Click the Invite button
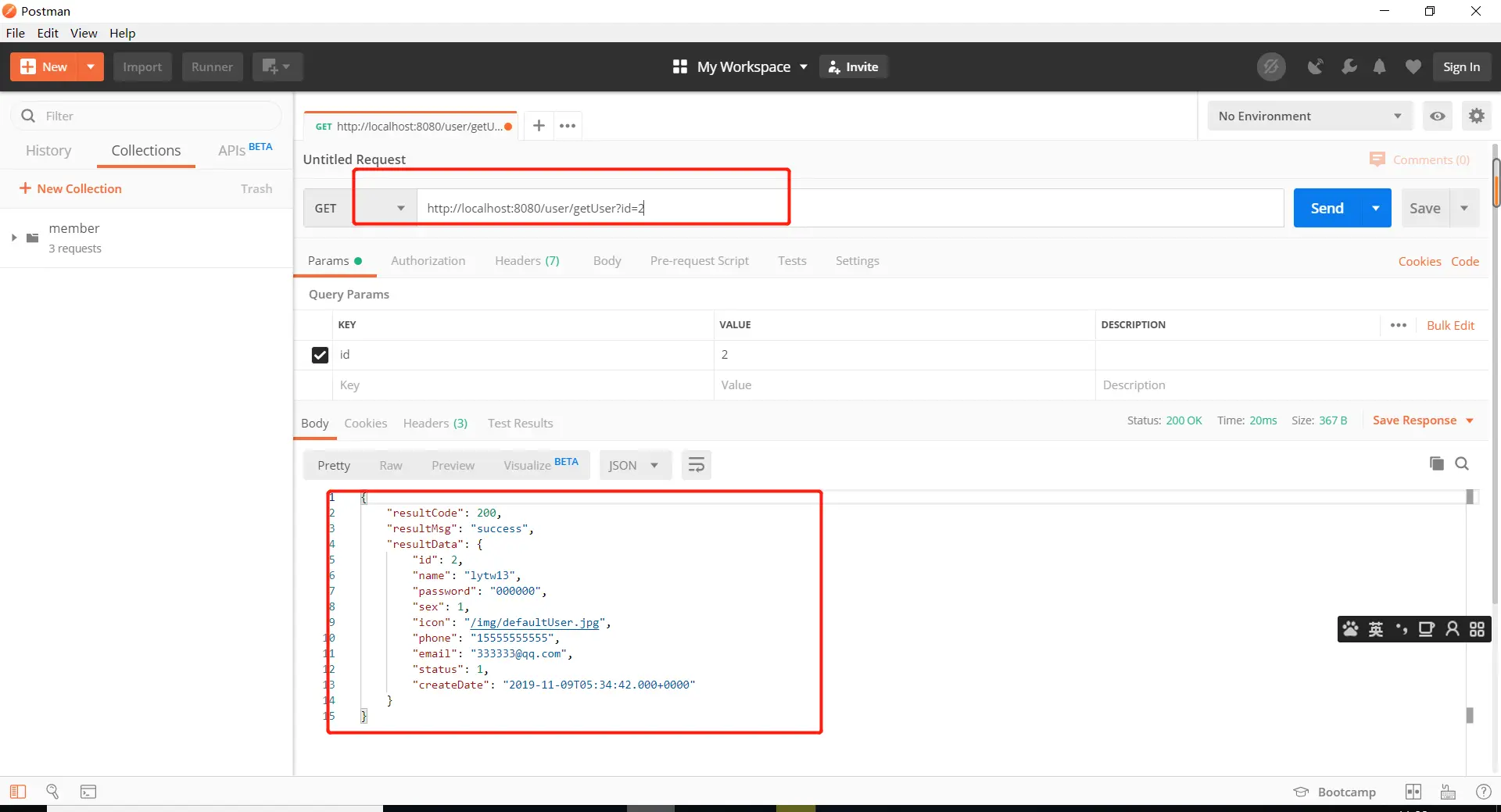 854,67
